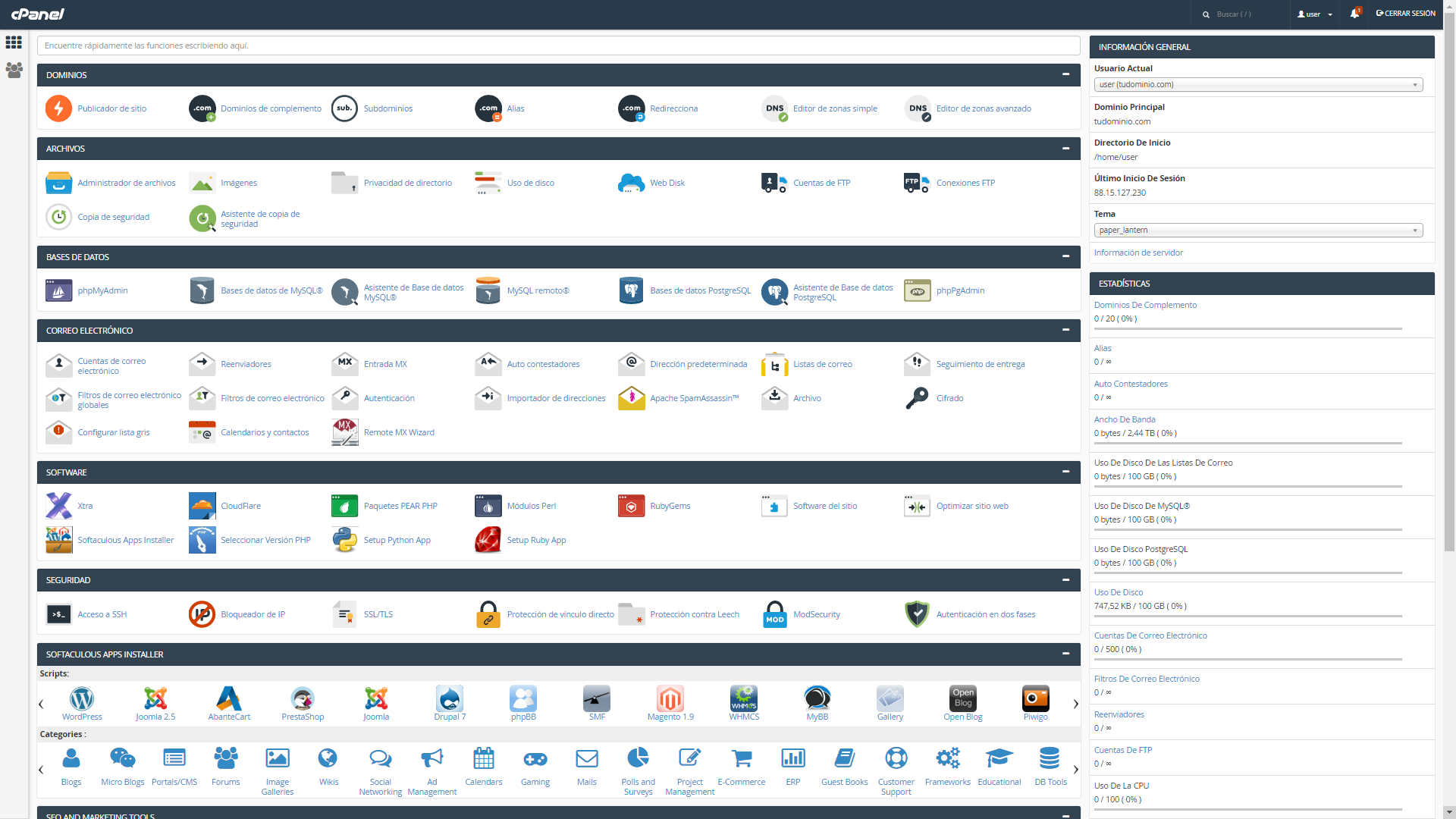Show next Categories with right arrow

(1075, 770)
